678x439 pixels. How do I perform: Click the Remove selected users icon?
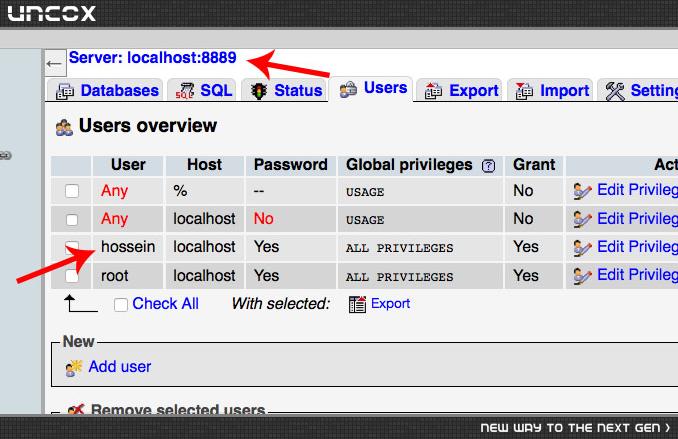(x=76, y=409)
